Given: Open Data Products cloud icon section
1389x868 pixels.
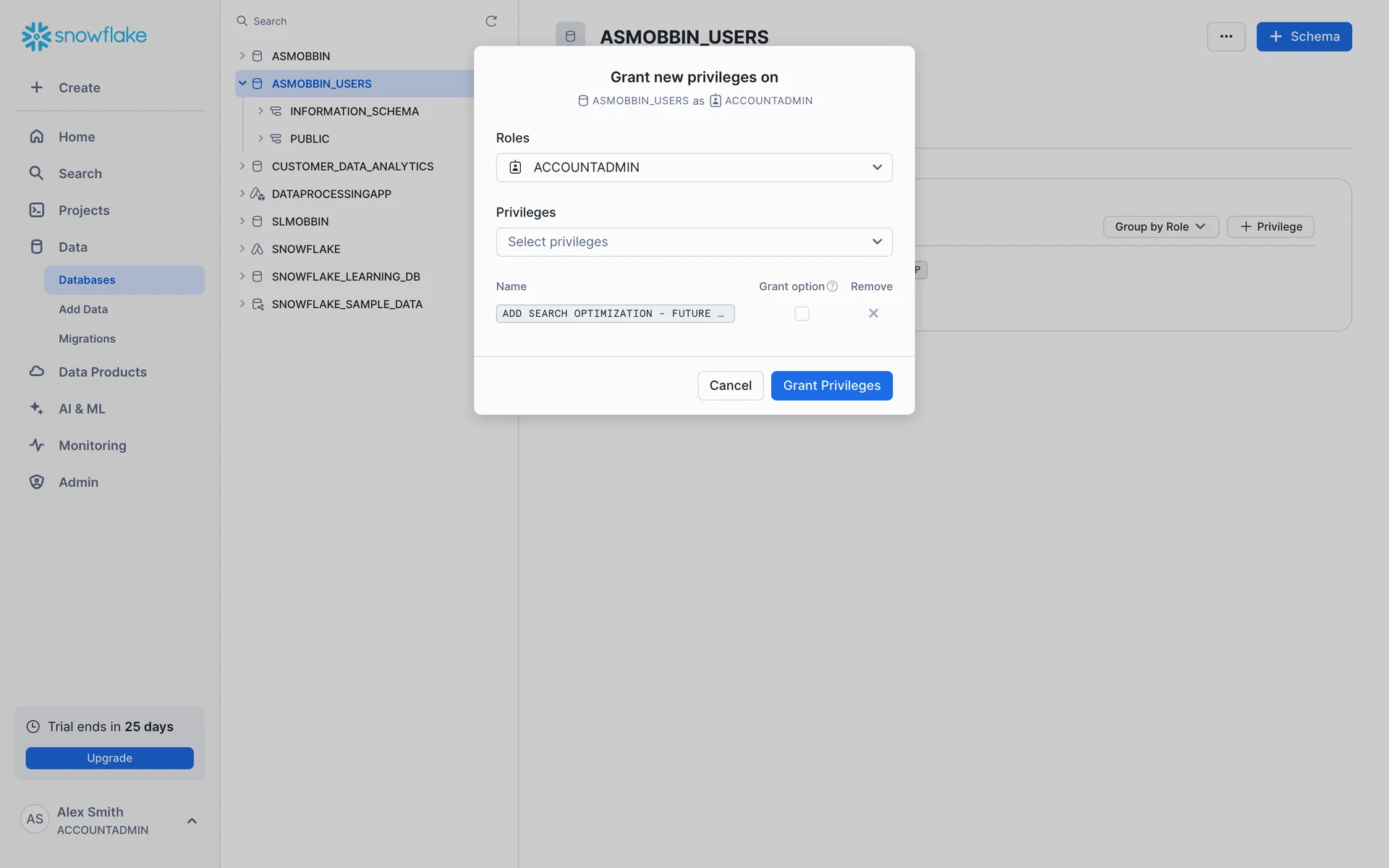Looking at the screenshot, I should click(37, 371).
